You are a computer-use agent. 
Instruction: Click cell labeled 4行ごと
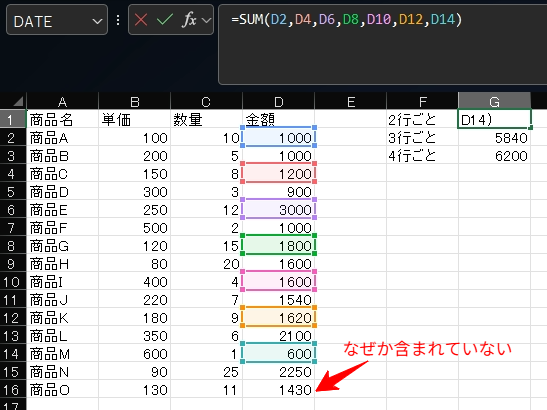[422, 156]
